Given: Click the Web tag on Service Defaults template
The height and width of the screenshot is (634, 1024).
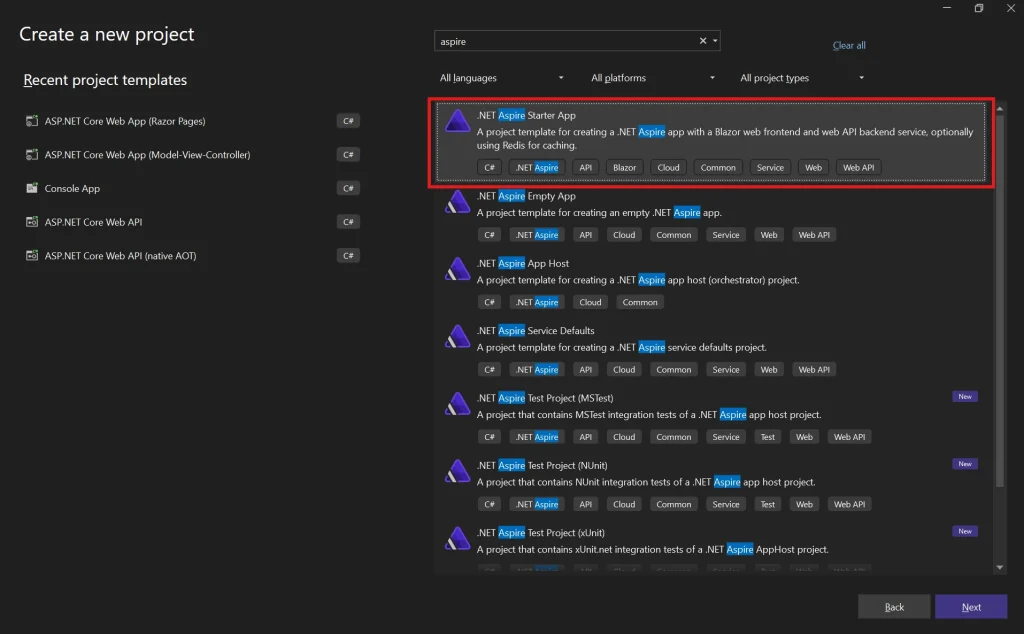Looking at the screenshot, I should tap(769, 370).
